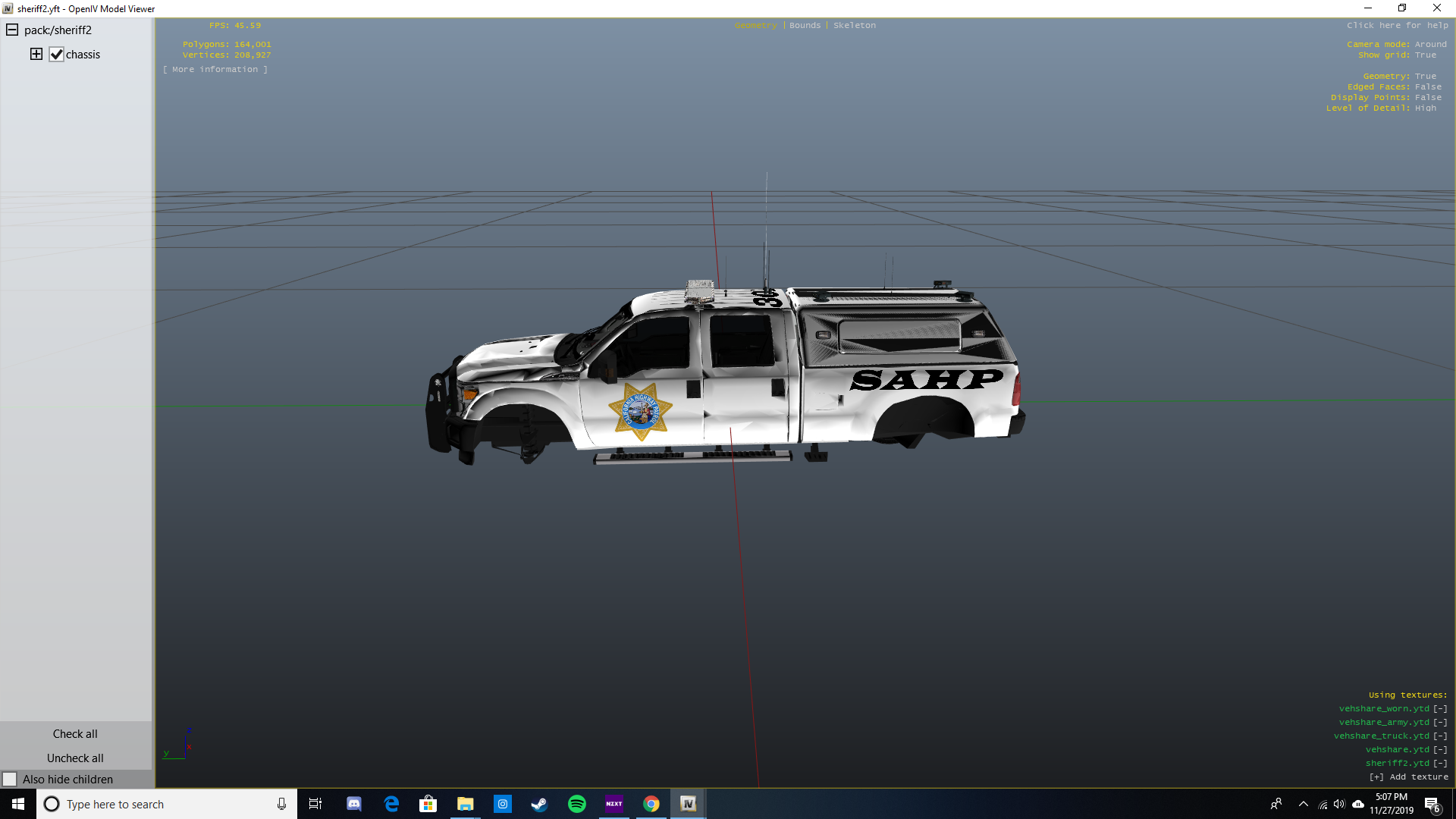Open Google Chrome from the taskbar
Image resolution: width=1456 pixels, height=819 pixels.
tap(651, 804)
